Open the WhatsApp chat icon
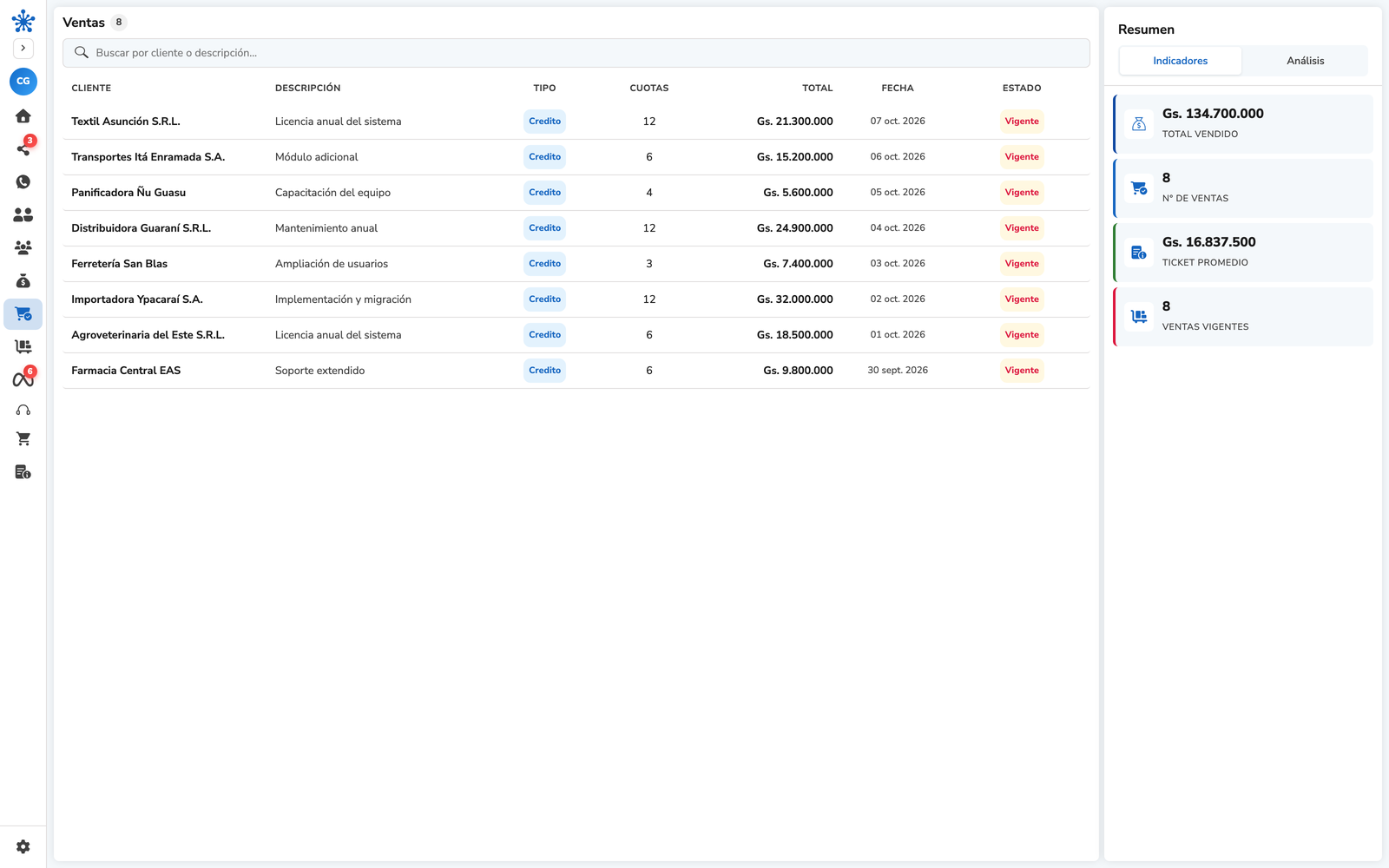This screenshot has height=868, width=1389. point(23,181)
